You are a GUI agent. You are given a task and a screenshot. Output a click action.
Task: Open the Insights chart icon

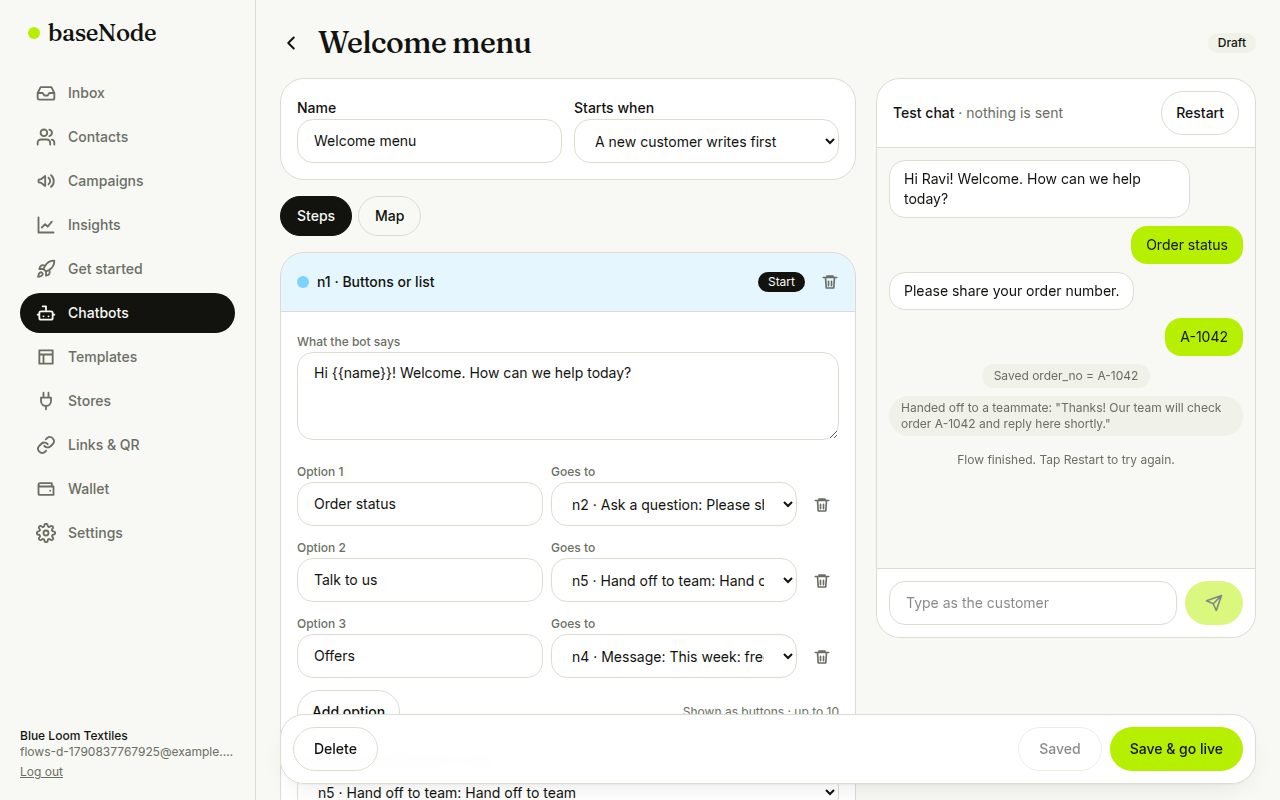[x=46, y=225]
